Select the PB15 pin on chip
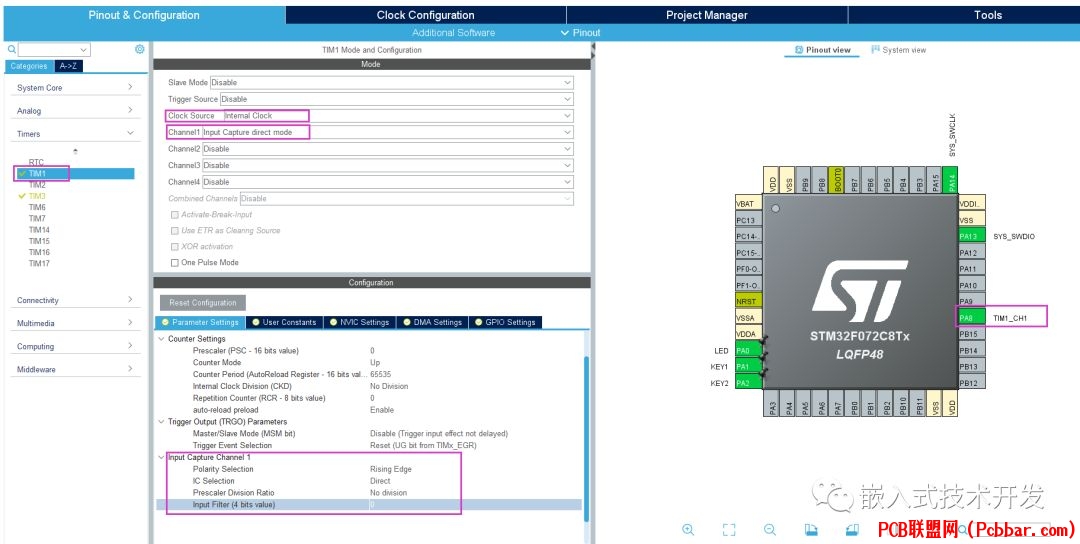This screenshot has height=544, width=1080. (972, 334)
